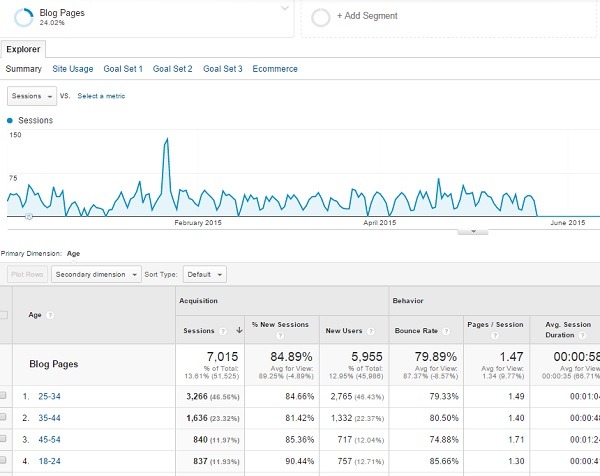This screenshot has height=476, width=600.
Task: Open help icon beside New Users header
Action: click(x=370, y=331)
